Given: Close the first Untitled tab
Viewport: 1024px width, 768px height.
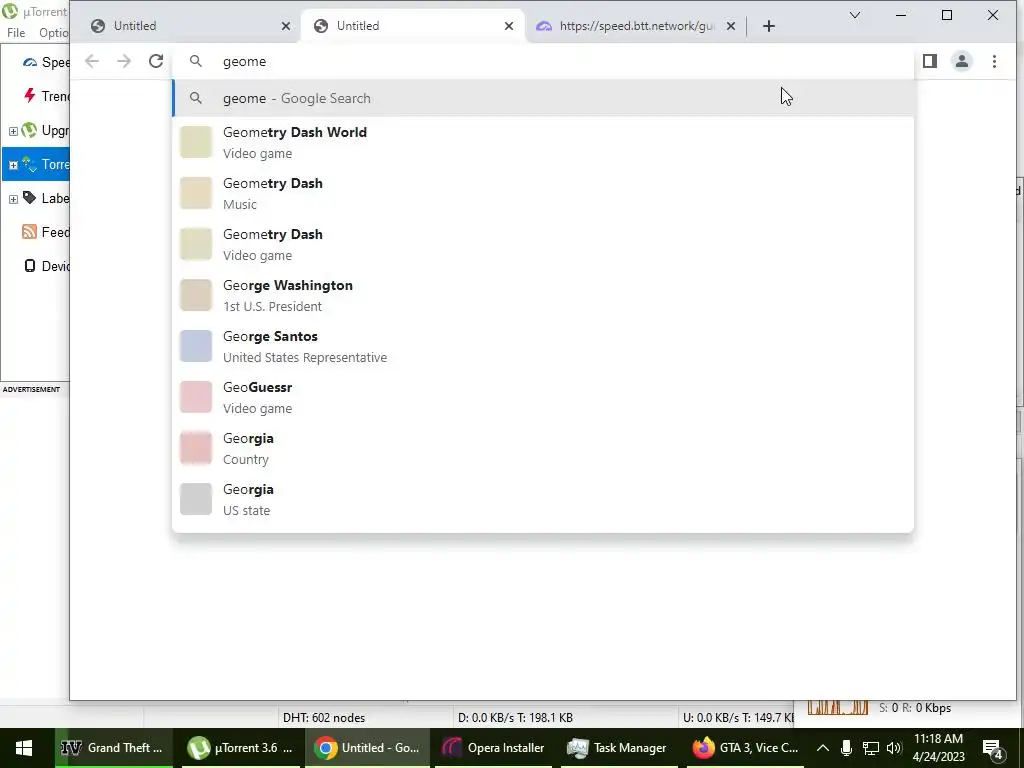Looking at the screenshot, I should coord(286,26).
